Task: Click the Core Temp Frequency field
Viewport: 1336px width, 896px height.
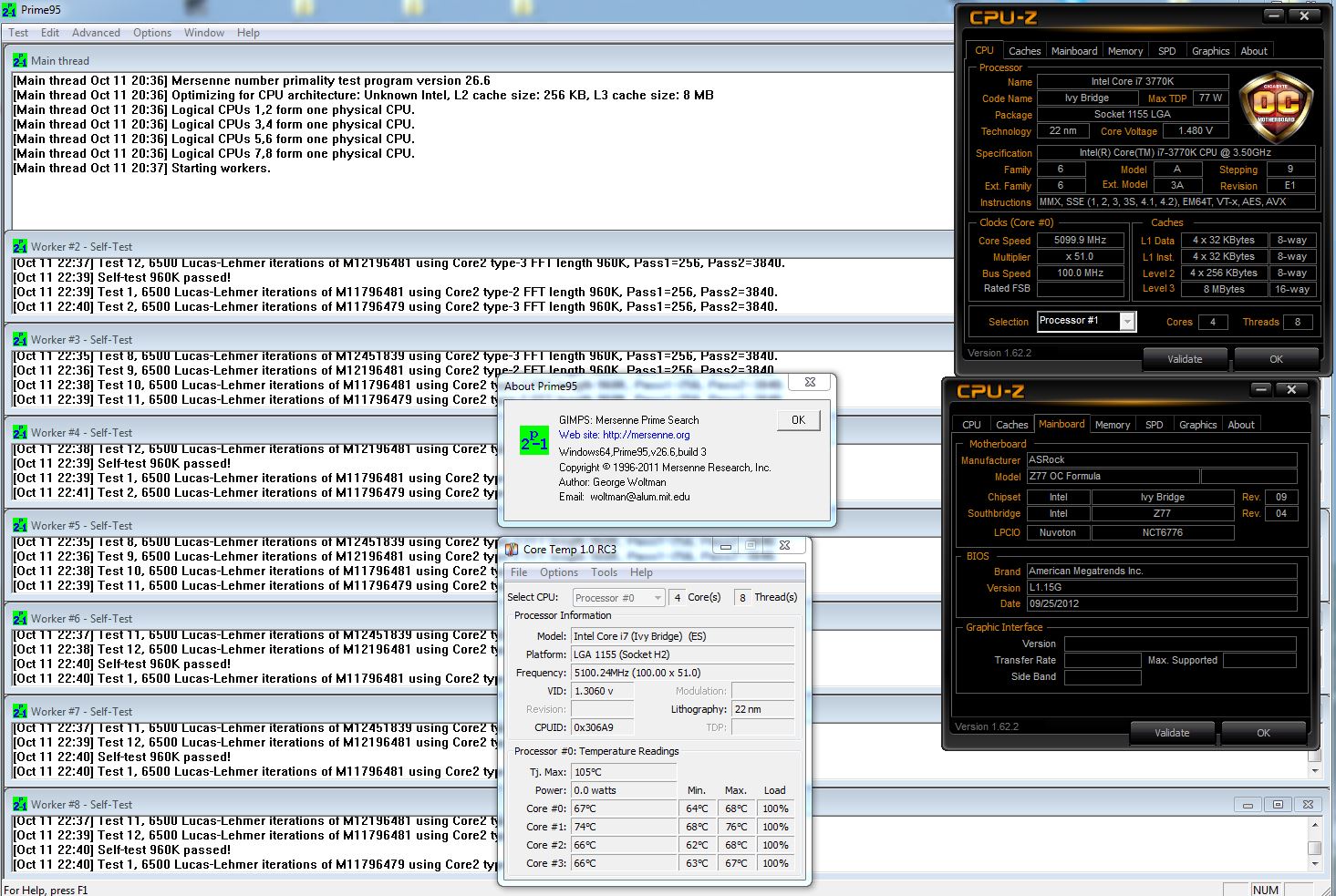Action: (683, 673)
